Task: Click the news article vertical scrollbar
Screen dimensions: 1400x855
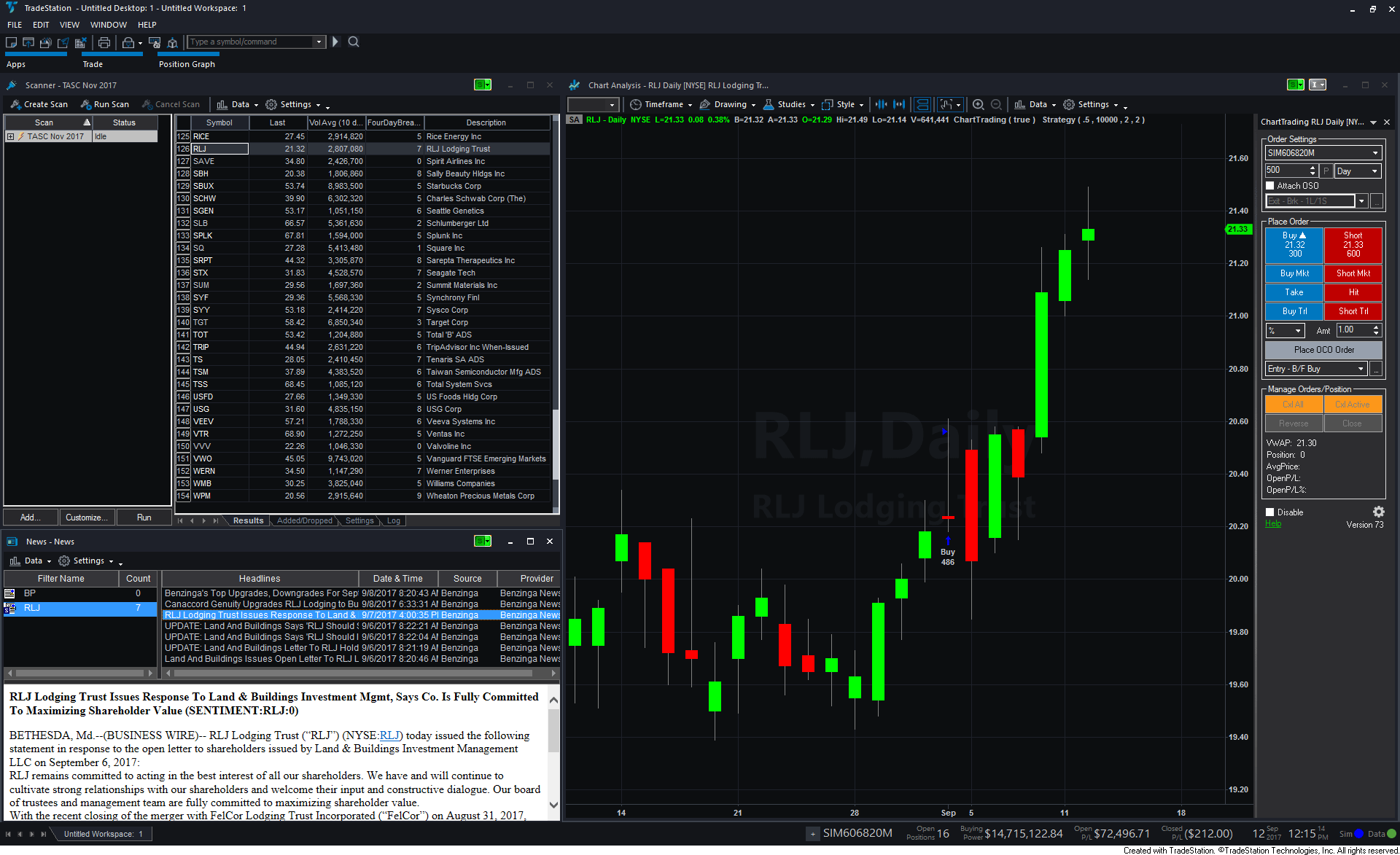Action: coord(553,752)
